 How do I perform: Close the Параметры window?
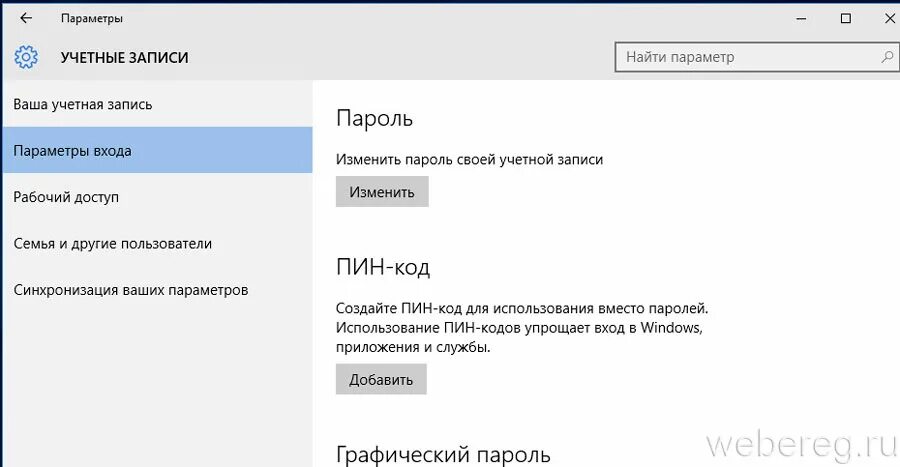[x=889, y=18]
